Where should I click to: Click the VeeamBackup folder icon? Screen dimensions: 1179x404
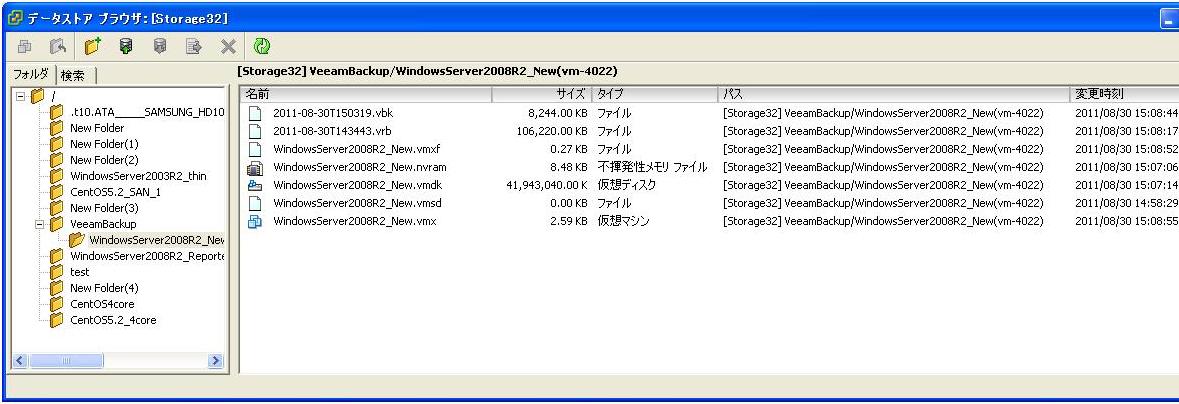pyautogui.click(x=56, y=224)
